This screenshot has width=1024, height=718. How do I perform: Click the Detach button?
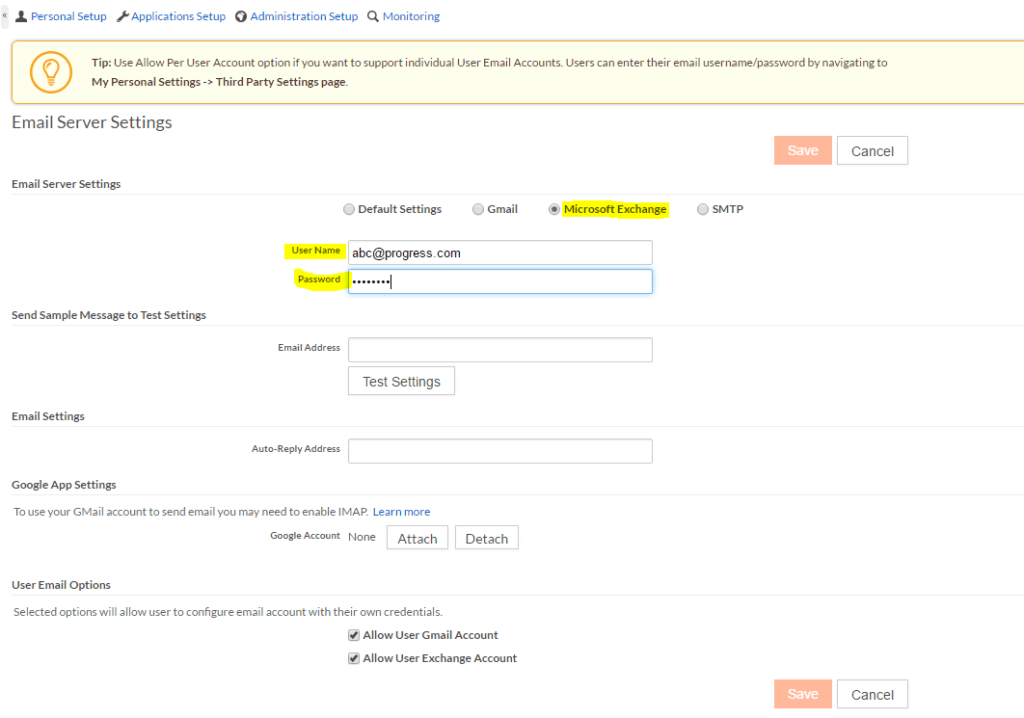(x=486, y=538)
